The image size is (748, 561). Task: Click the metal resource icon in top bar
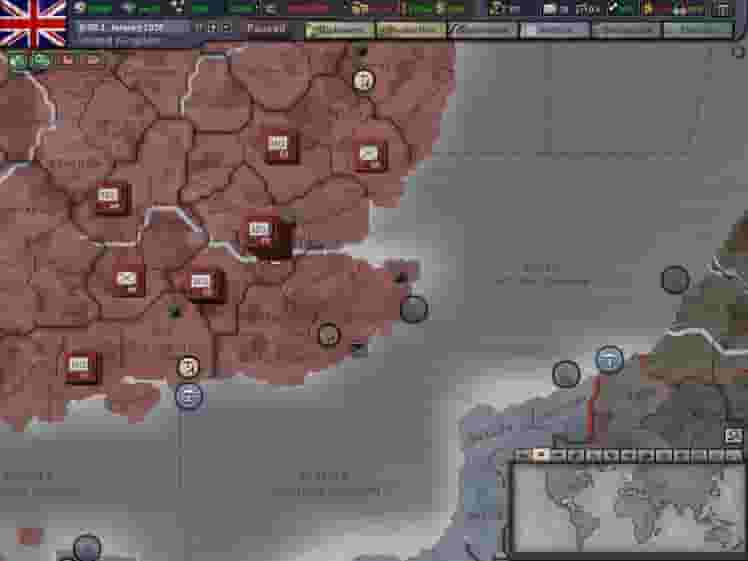pos(128,8)
